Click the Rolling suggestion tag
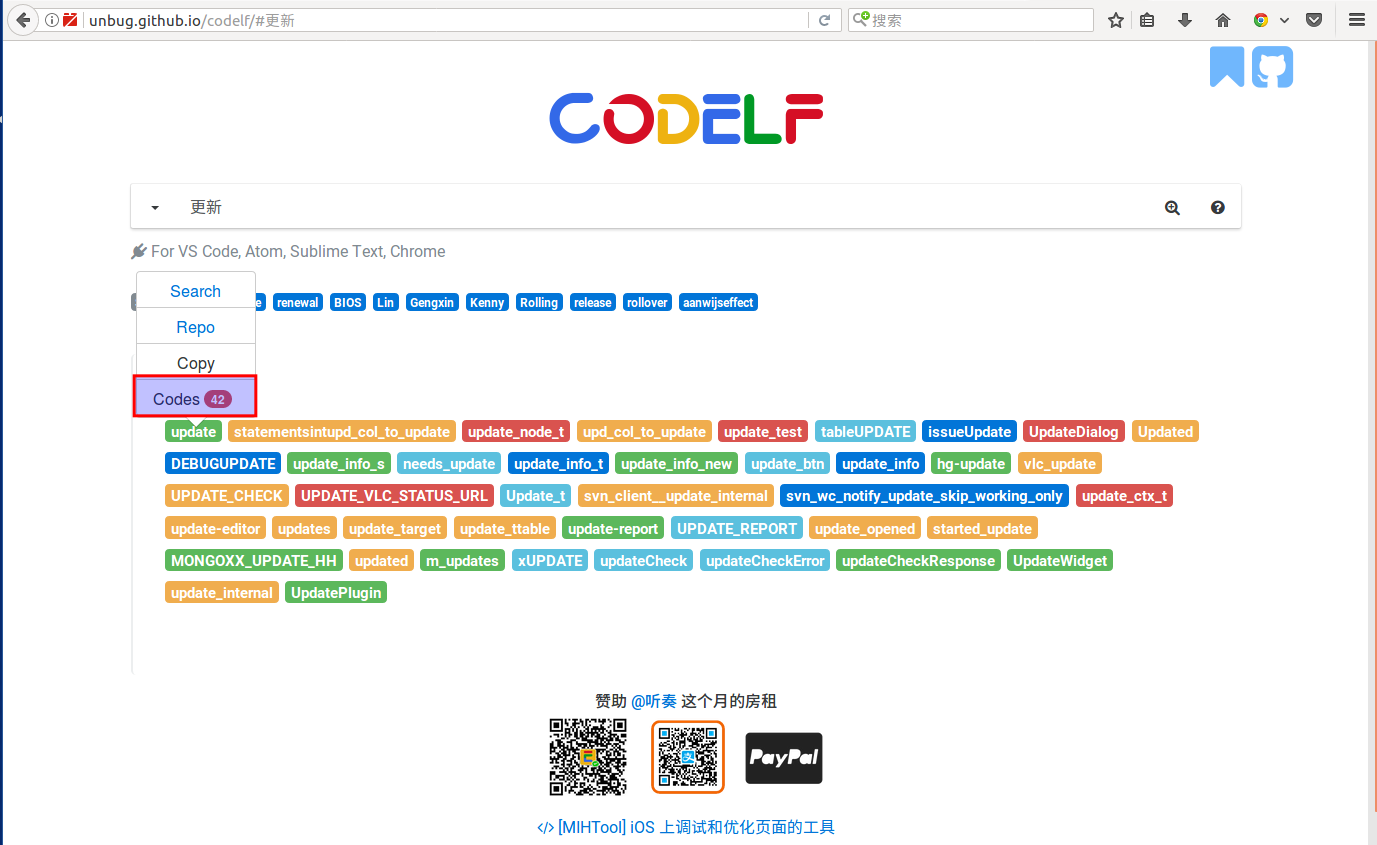The width and height of the screenshot is (1377, 845). [x=539, y=302]
